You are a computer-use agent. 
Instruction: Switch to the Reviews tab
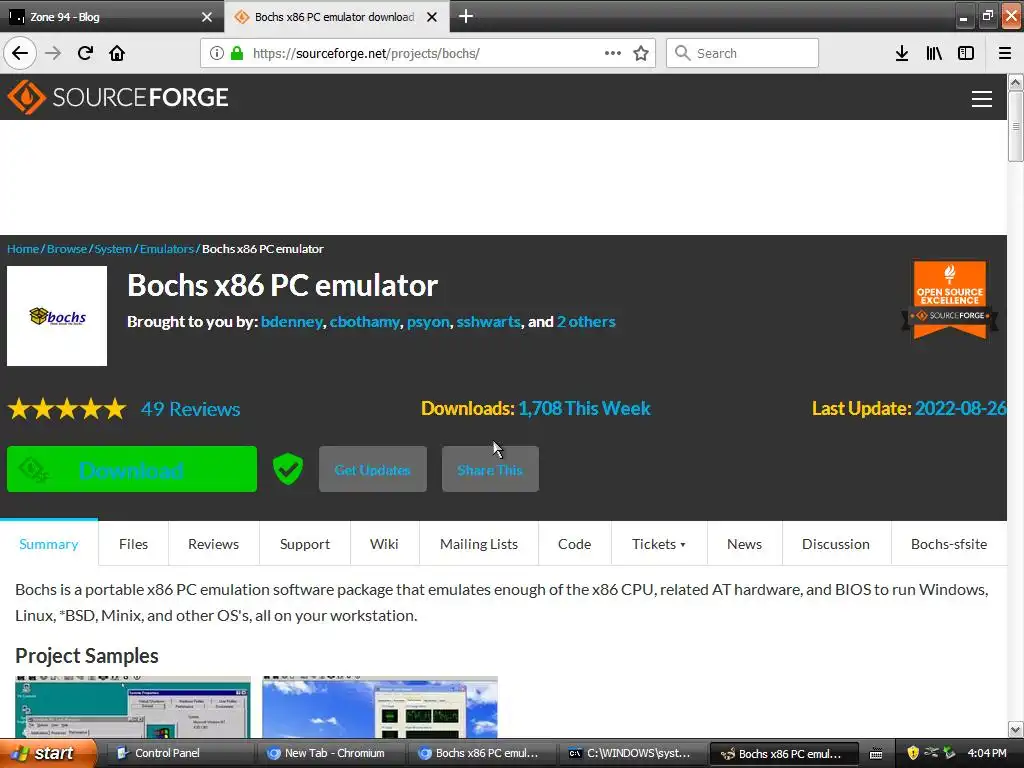(x=214, y=544)
